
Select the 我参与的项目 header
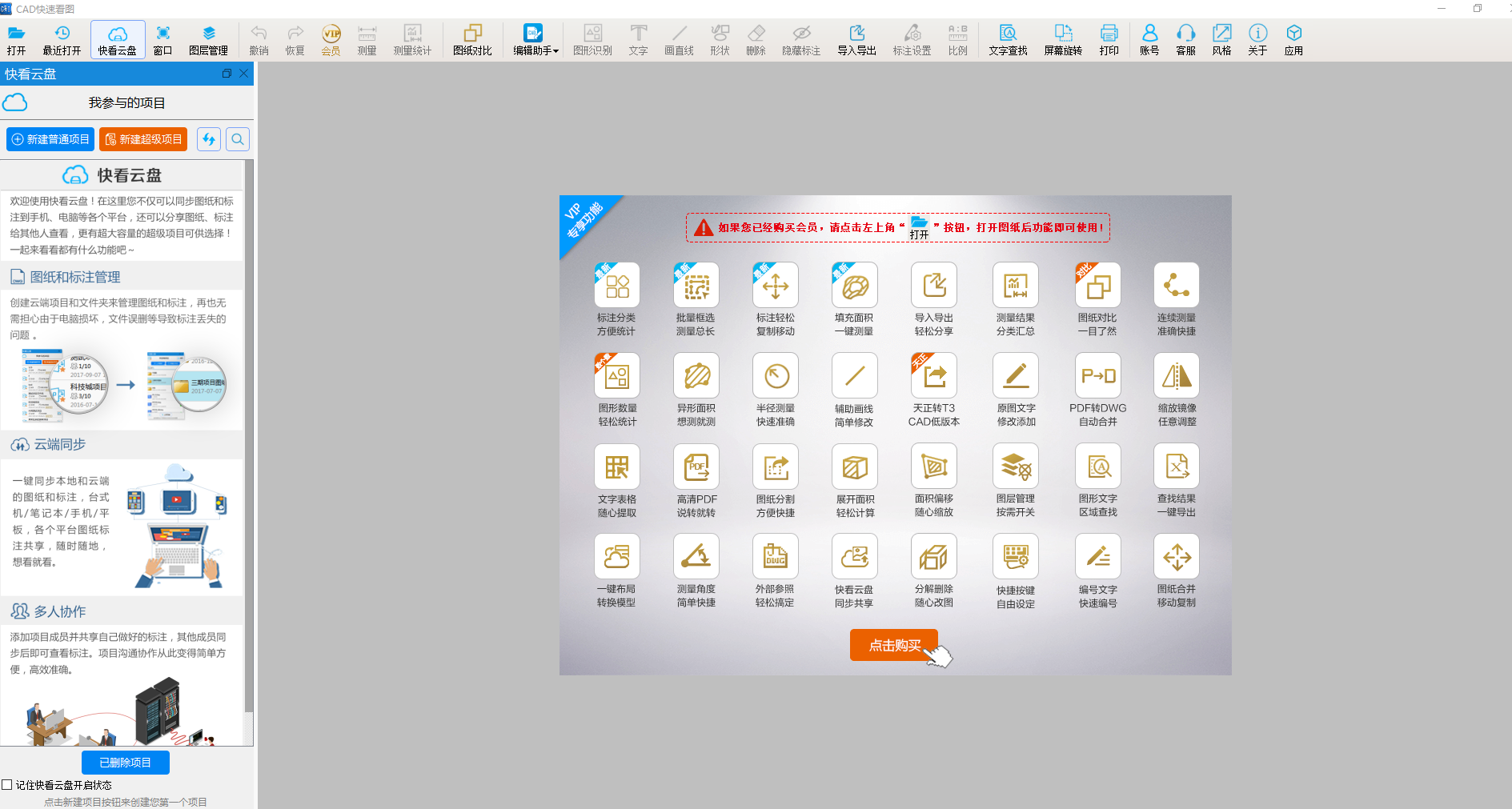[x=126, y=102]
